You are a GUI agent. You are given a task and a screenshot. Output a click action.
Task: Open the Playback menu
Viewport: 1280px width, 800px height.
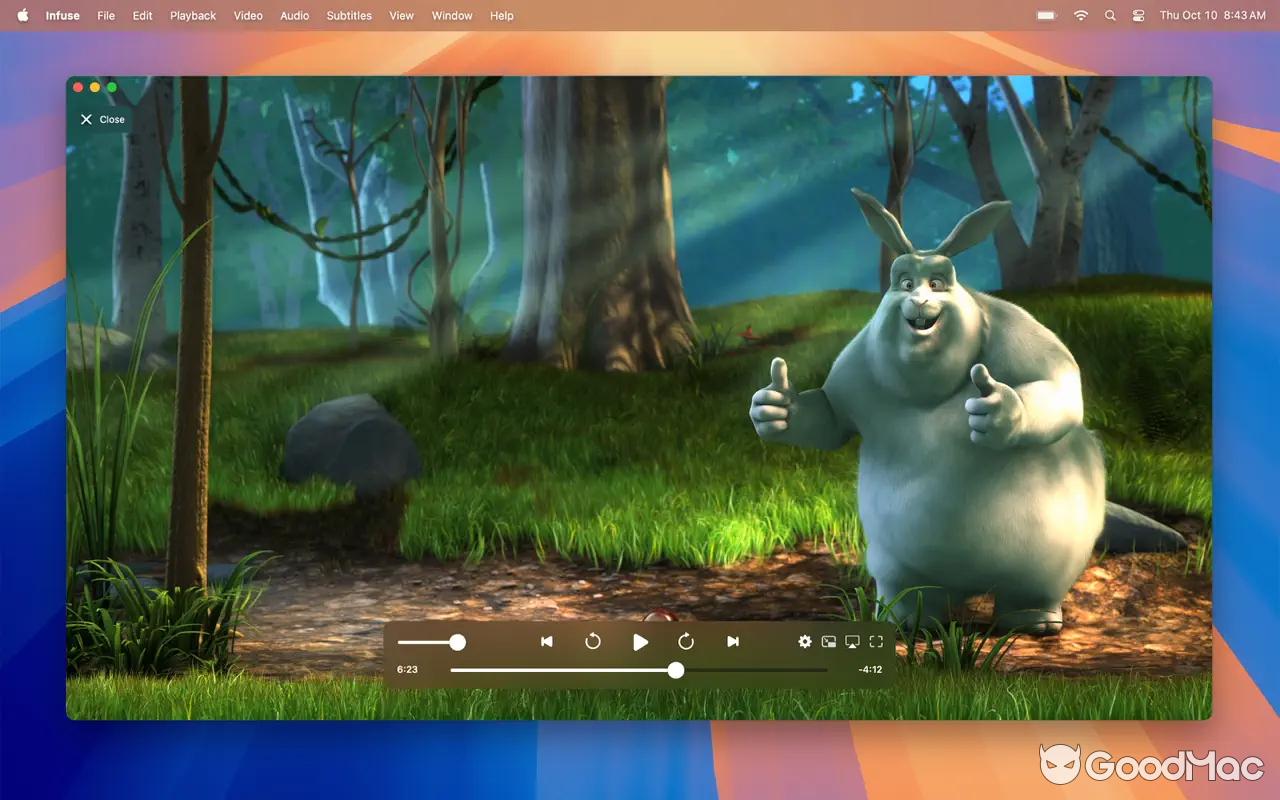[192, 15]
